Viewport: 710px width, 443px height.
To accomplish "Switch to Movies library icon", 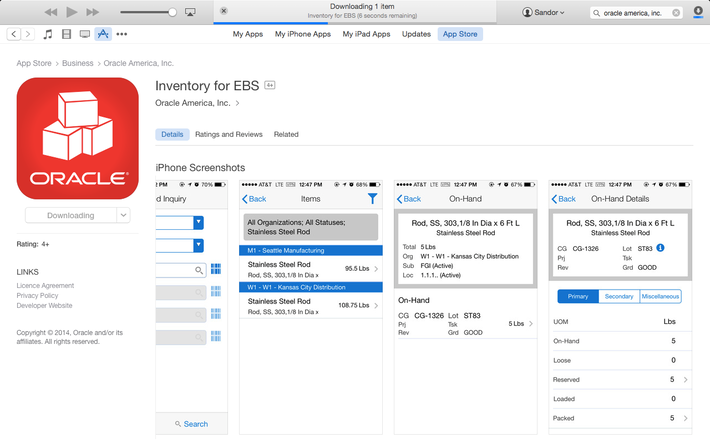I will click(x=66, y=34).
